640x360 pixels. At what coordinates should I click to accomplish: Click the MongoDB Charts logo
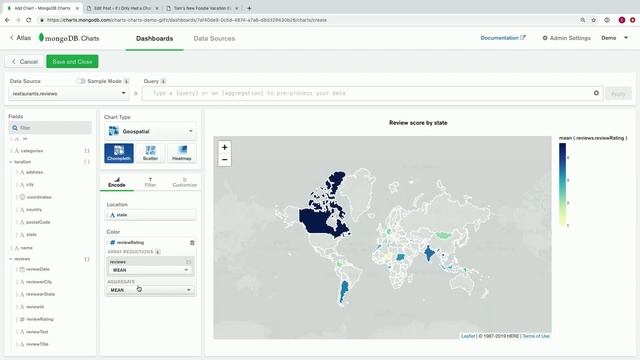point(69,38)
